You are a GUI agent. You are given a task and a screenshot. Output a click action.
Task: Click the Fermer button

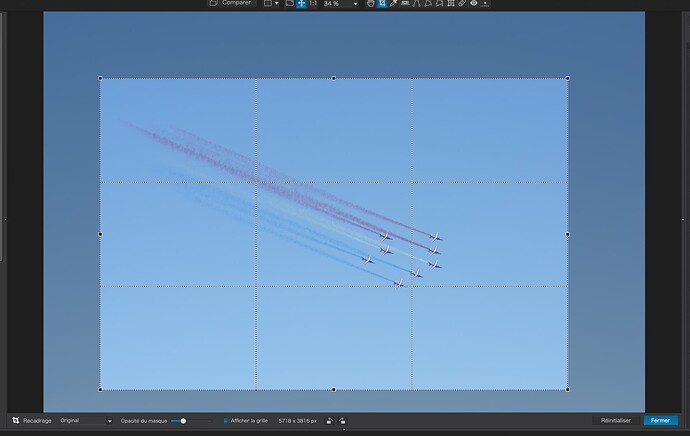(661, 421)
